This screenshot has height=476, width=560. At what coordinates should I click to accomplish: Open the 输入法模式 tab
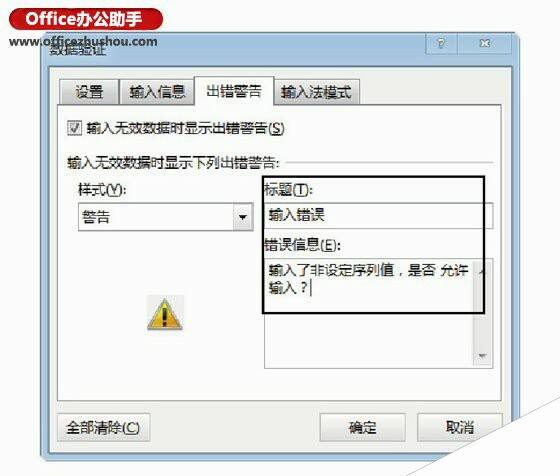(x=316, y=92)
